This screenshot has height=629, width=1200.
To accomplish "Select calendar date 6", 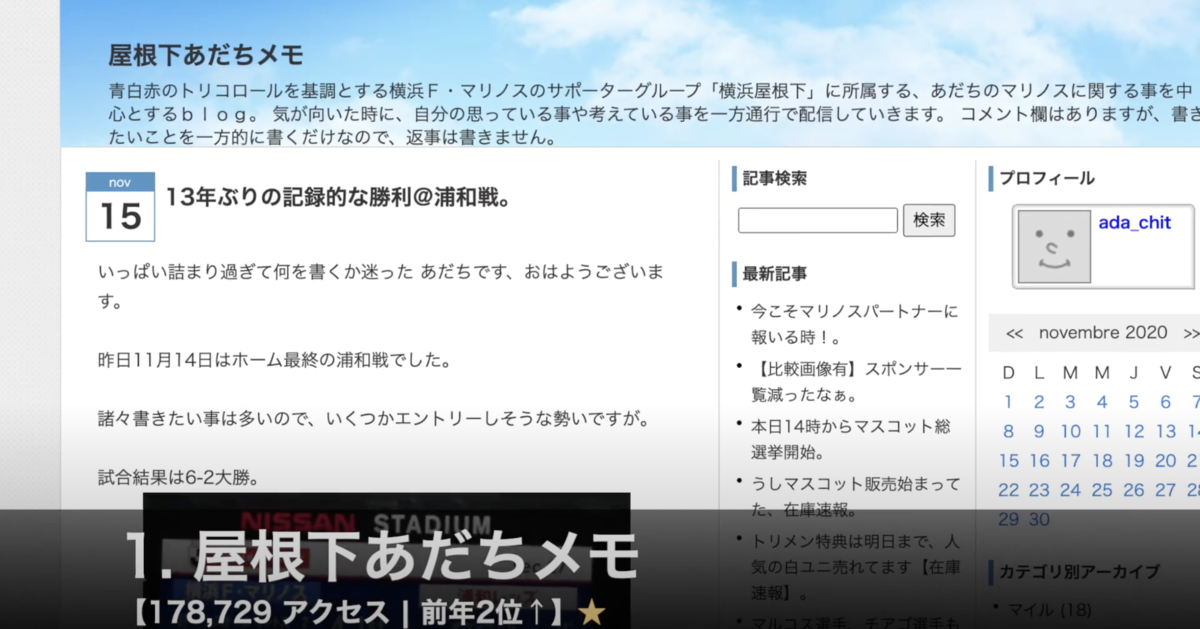I will click(x=1166, y=402).
